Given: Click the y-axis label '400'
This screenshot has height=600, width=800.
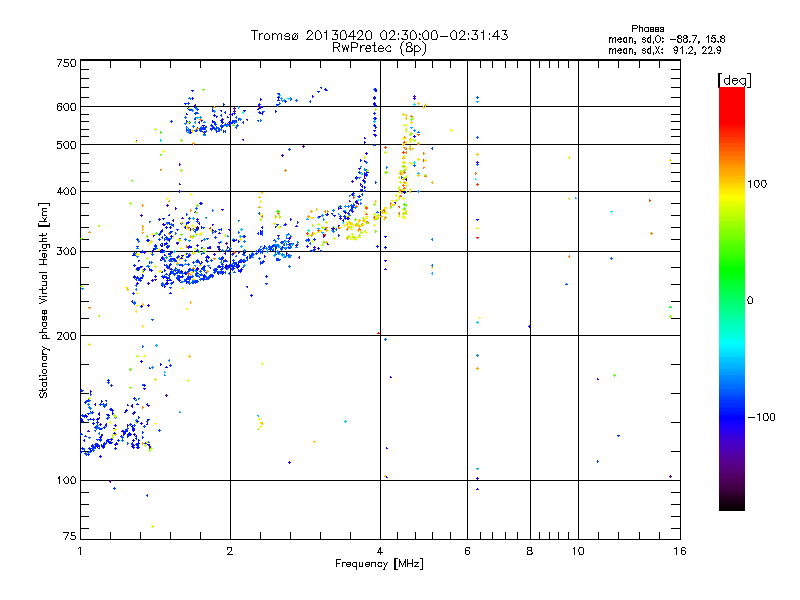Looking at the screenshot, I should pos(66,192).
